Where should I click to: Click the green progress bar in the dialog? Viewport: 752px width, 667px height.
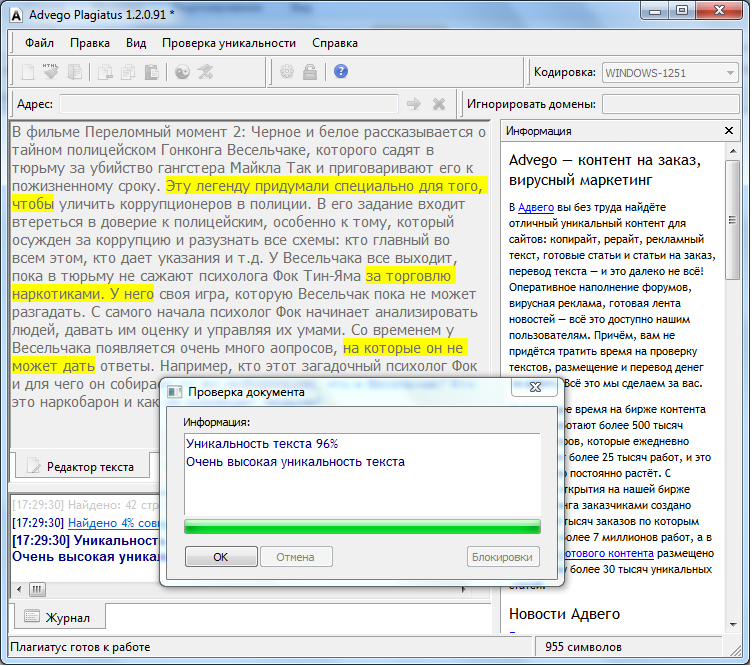[x=362, y=526]
